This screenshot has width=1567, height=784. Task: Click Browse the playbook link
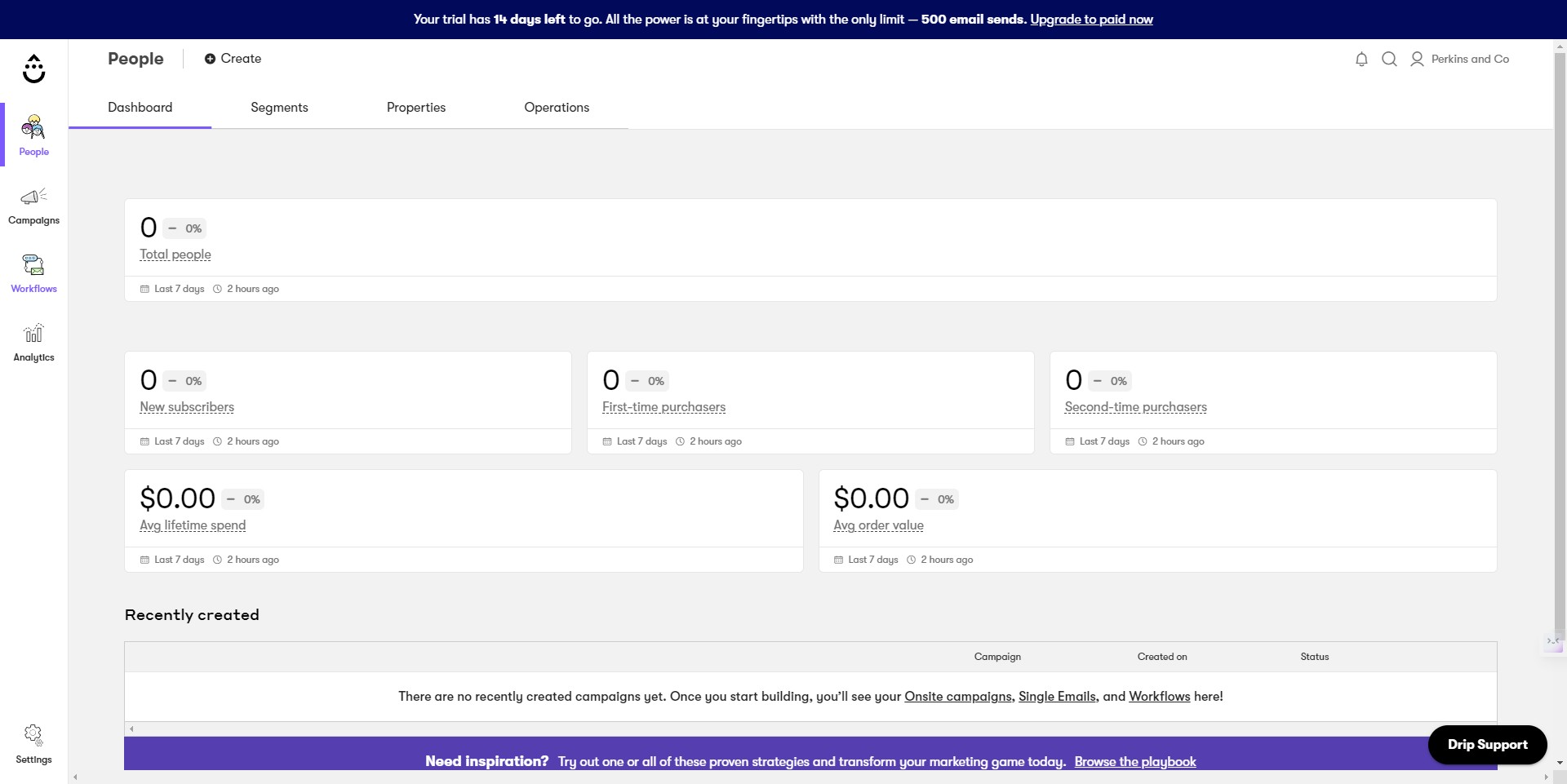pos(1135,761)
